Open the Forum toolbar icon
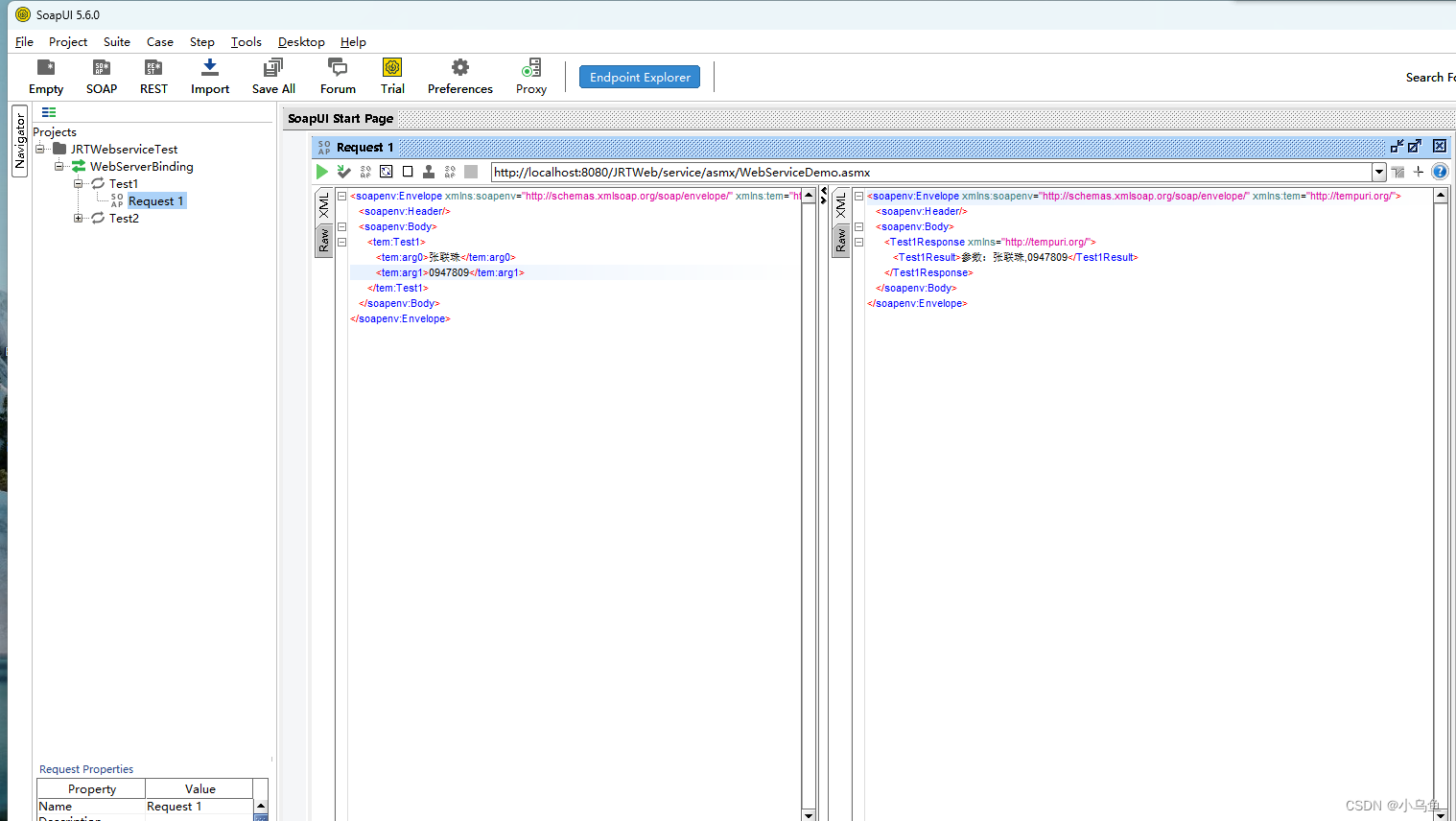 tap(338, 76)
